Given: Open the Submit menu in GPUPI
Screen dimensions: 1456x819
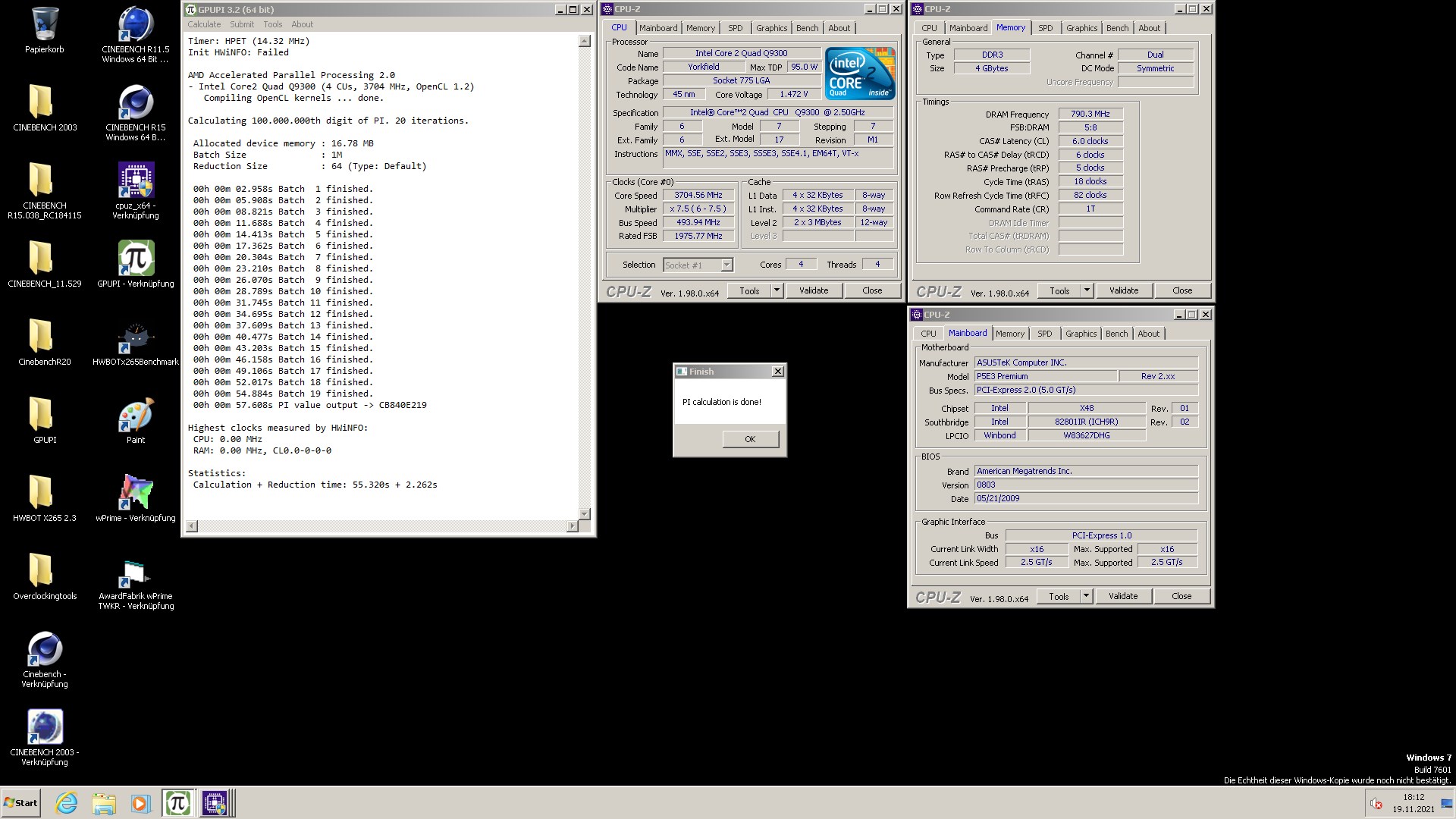Looking at the screenshot, I should [x=242, y=24].
